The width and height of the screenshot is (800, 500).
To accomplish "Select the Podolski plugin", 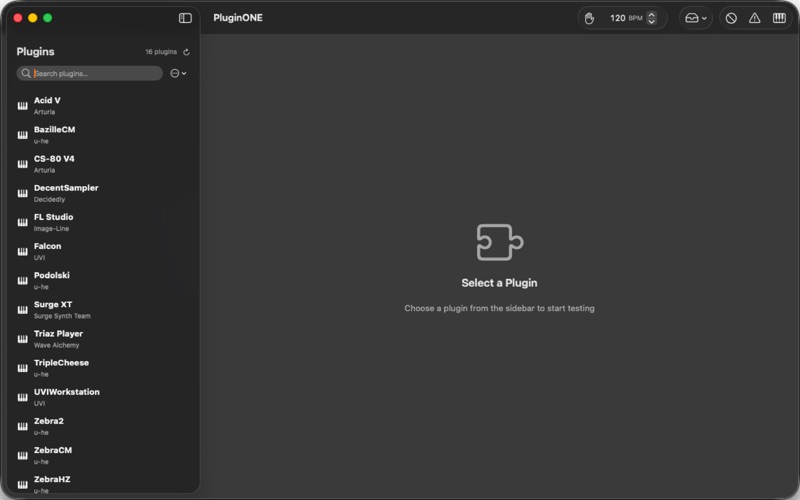I will pyautogui.click(x=102, y=280).
